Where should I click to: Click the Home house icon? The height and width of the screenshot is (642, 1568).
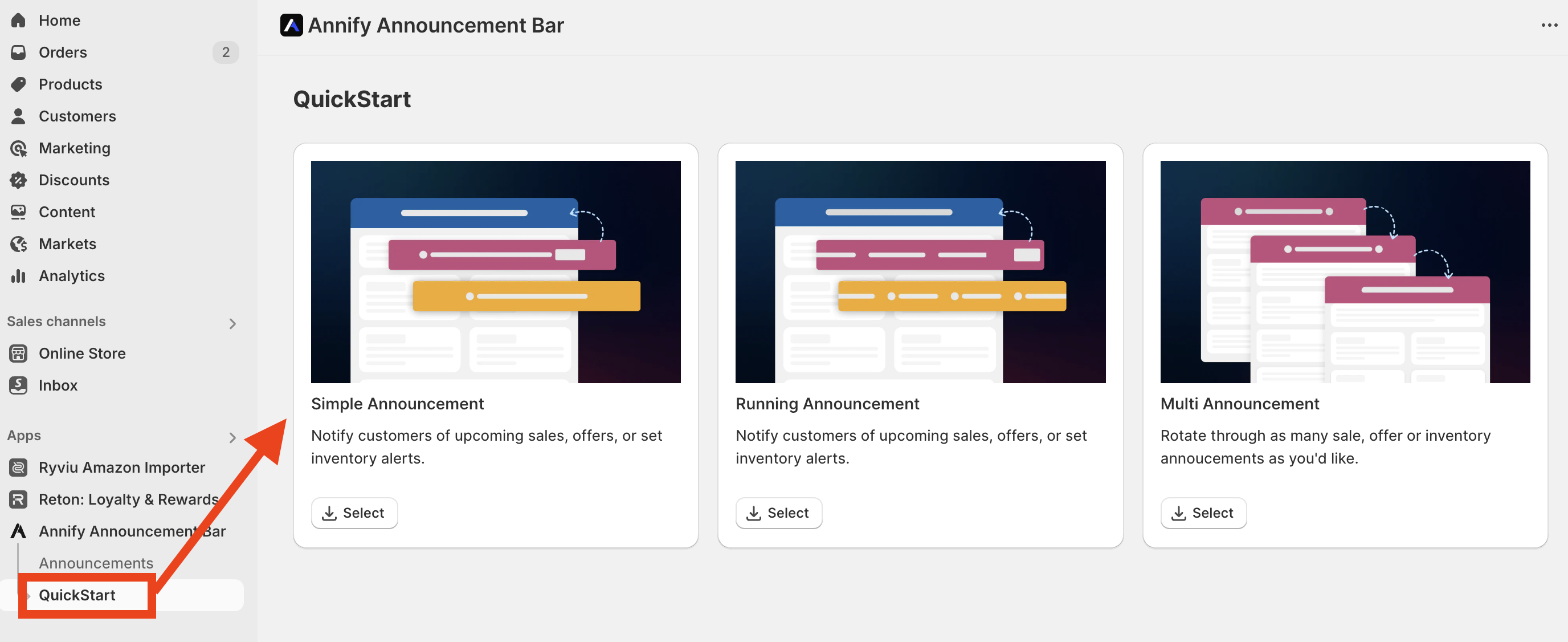click(18, 20)
